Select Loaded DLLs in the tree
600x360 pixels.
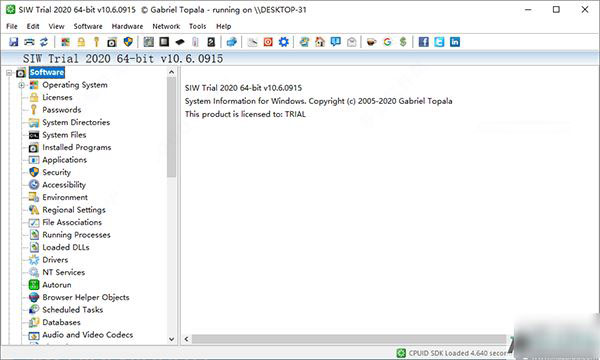[65, 248]
